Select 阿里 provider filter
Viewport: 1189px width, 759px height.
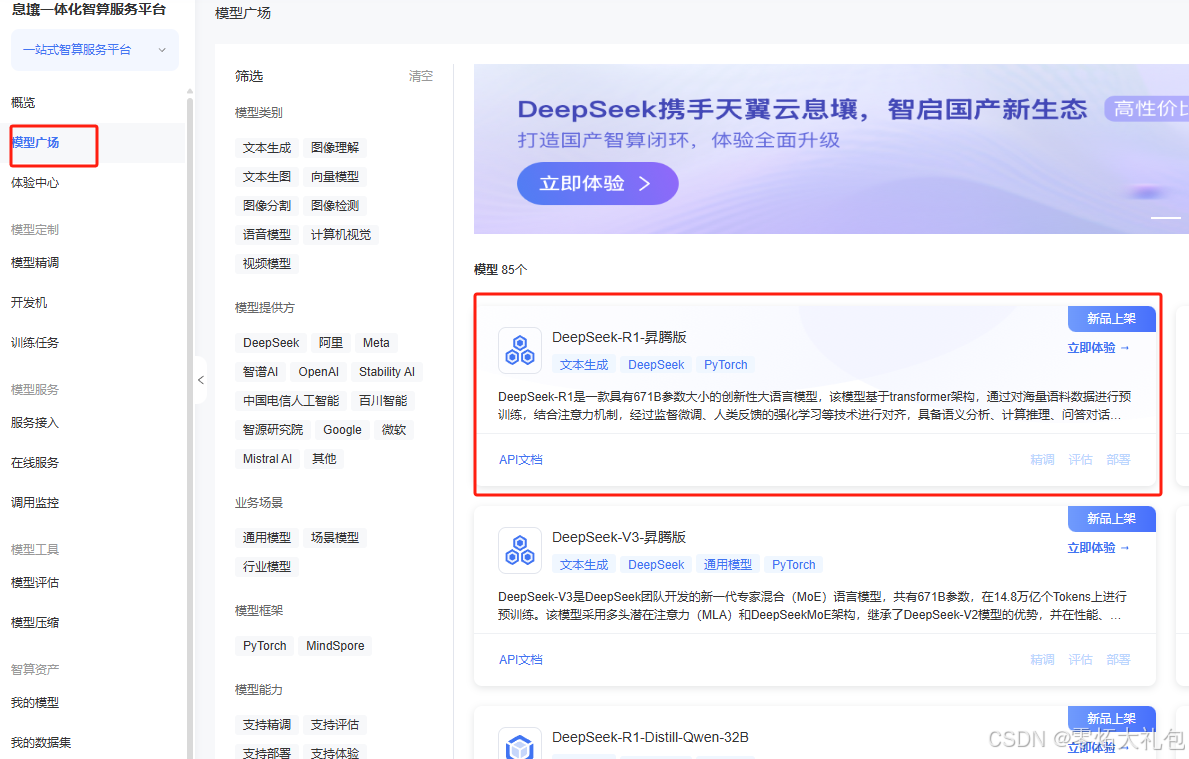click(331, 343)
